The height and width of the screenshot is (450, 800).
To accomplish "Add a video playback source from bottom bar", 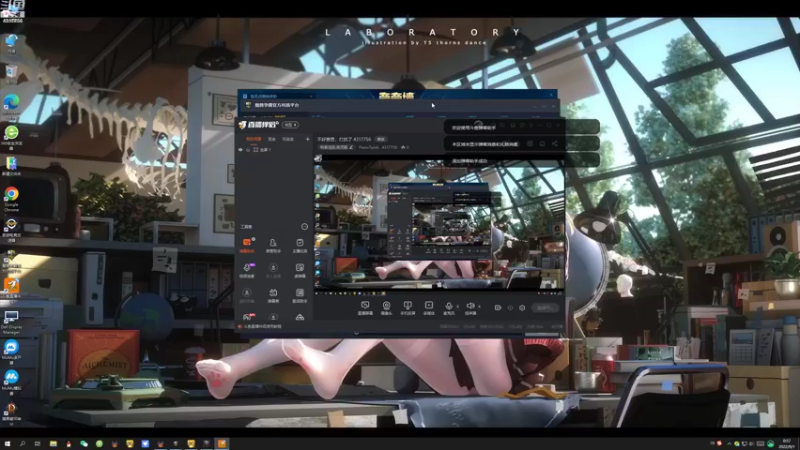I will 429,307.
